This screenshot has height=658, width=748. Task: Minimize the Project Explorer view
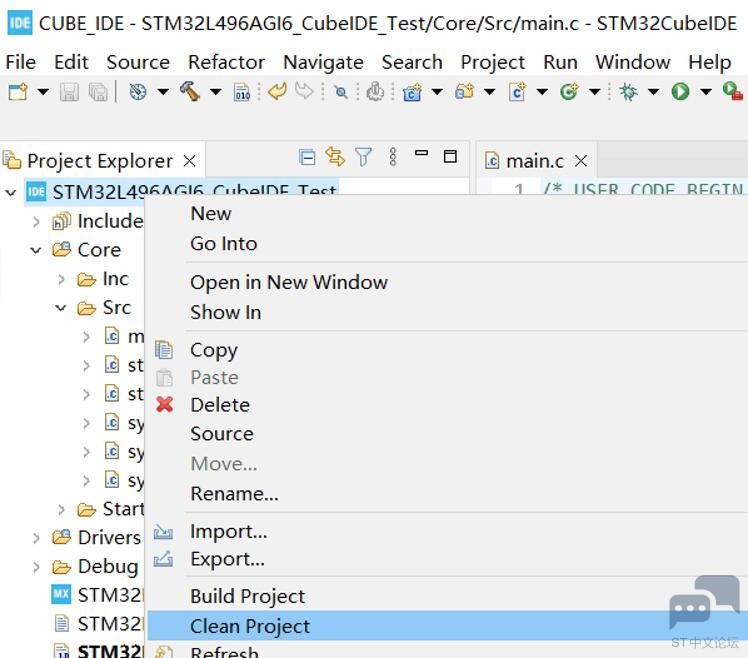point(422,153)
